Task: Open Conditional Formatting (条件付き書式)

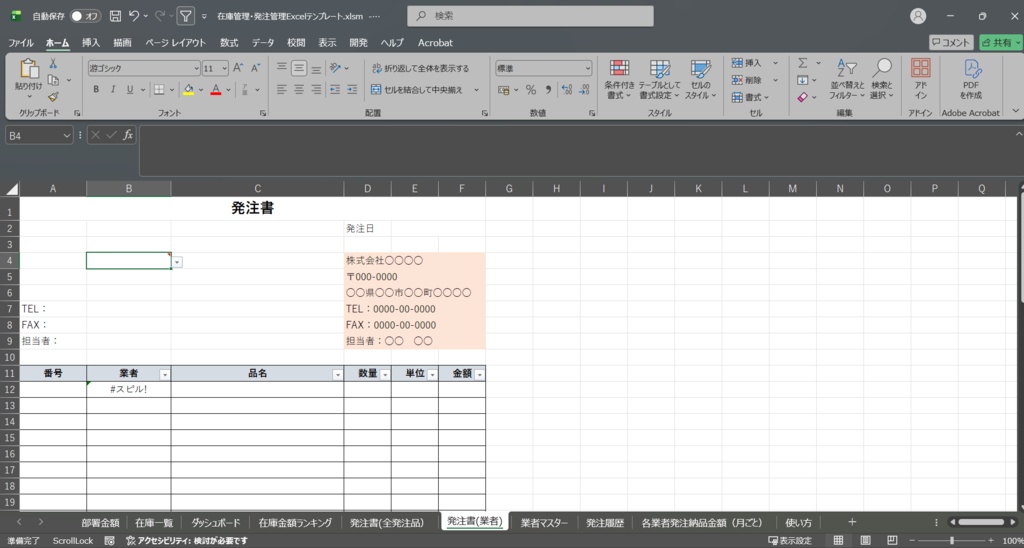Action: [x=619, y=80]
